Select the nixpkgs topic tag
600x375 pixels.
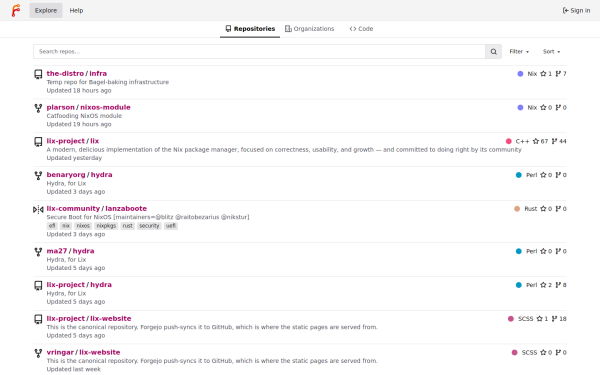(106, 226)
